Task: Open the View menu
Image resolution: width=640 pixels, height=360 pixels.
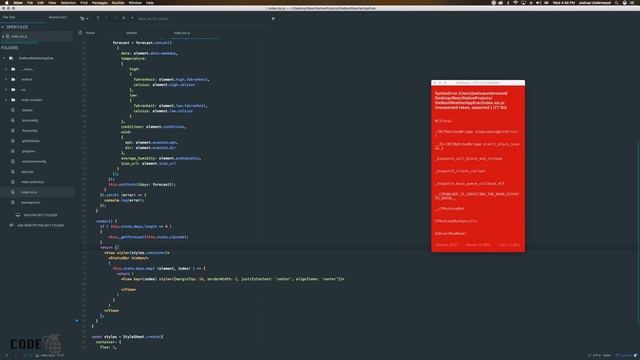Action: [x=52, y=2]
